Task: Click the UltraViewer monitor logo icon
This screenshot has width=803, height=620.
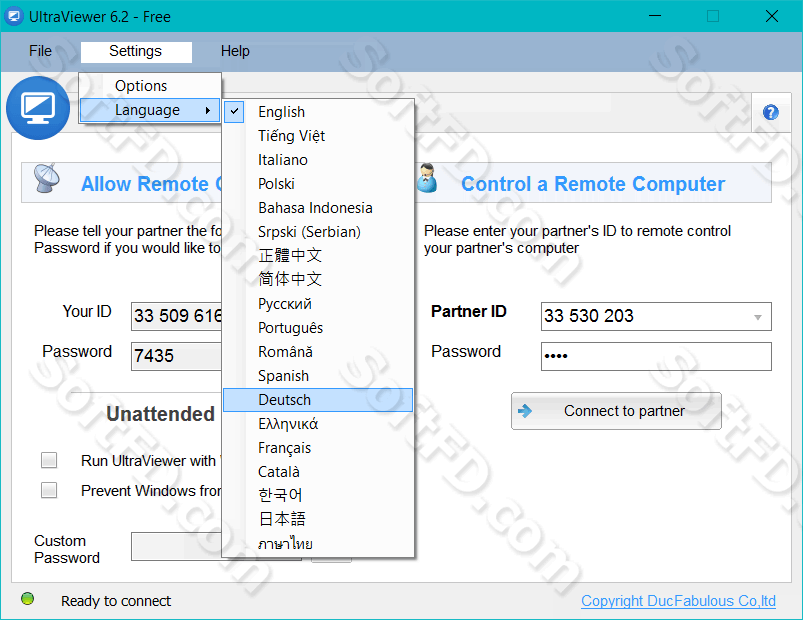Action: click(38, 108)
